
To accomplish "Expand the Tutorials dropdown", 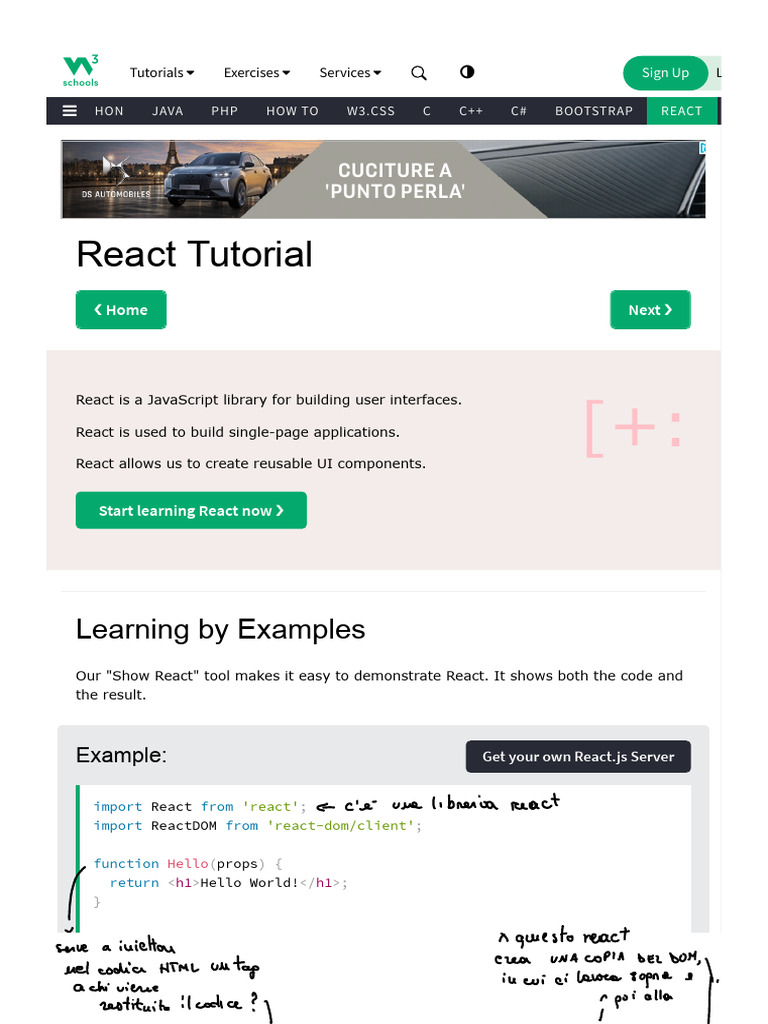I will 162,72.
